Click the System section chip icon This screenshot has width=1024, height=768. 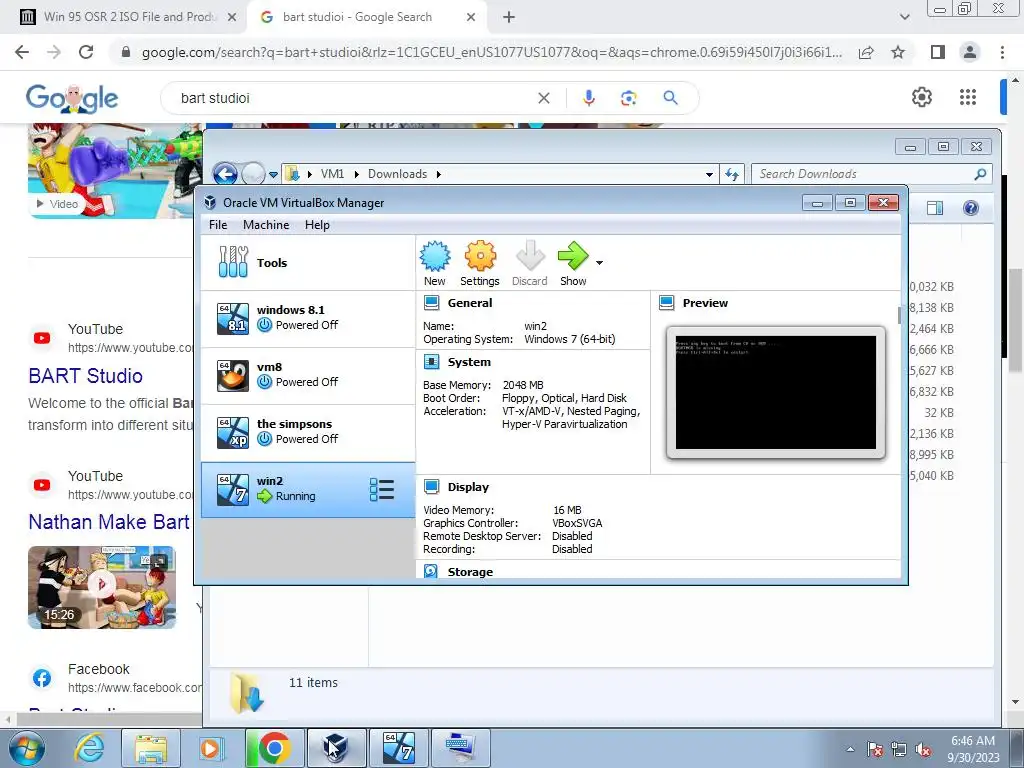(431, 362)
